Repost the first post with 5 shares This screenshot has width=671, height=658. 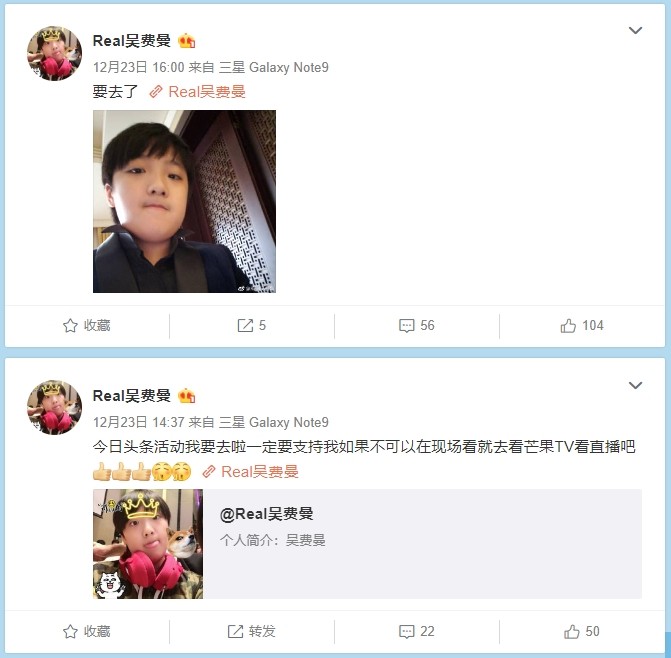[252, 326]
